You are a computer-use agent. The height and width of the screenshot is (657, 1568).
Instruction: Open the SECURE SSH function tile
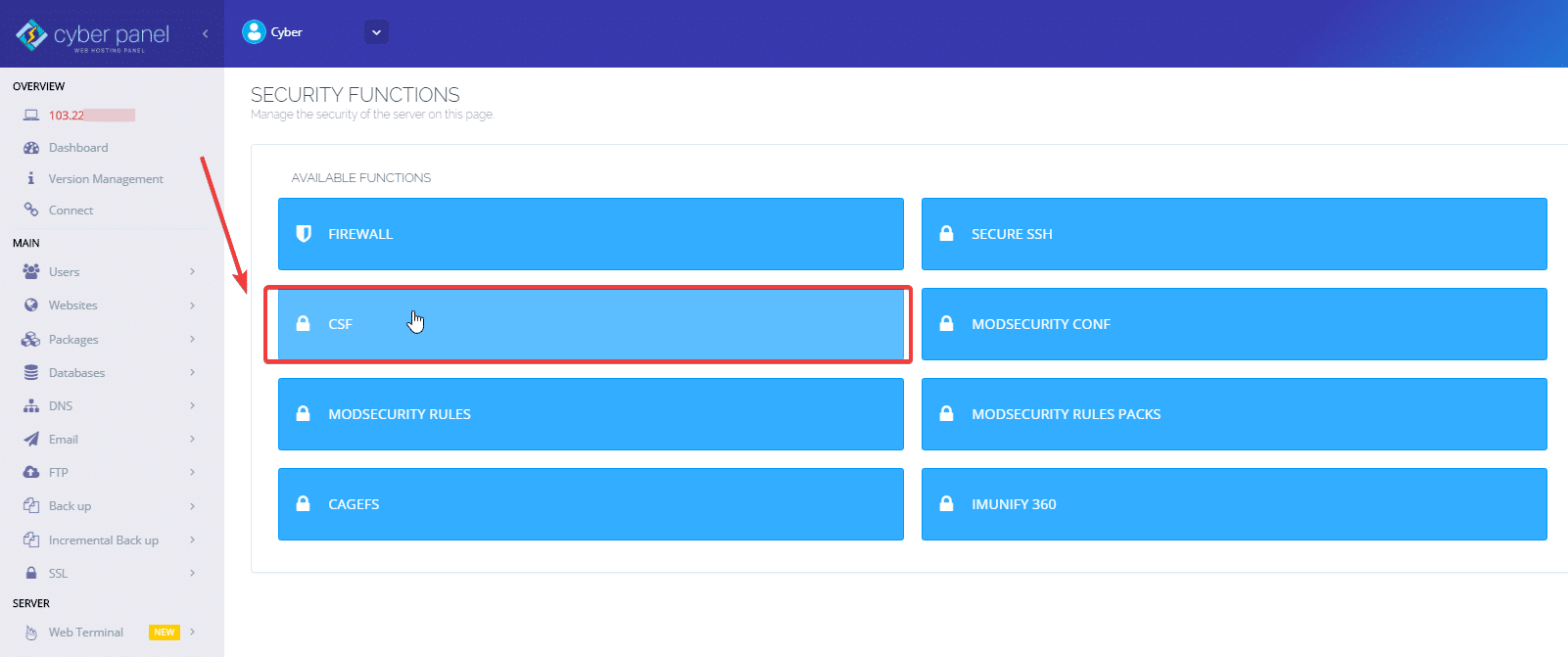[x=1234, y=234]
